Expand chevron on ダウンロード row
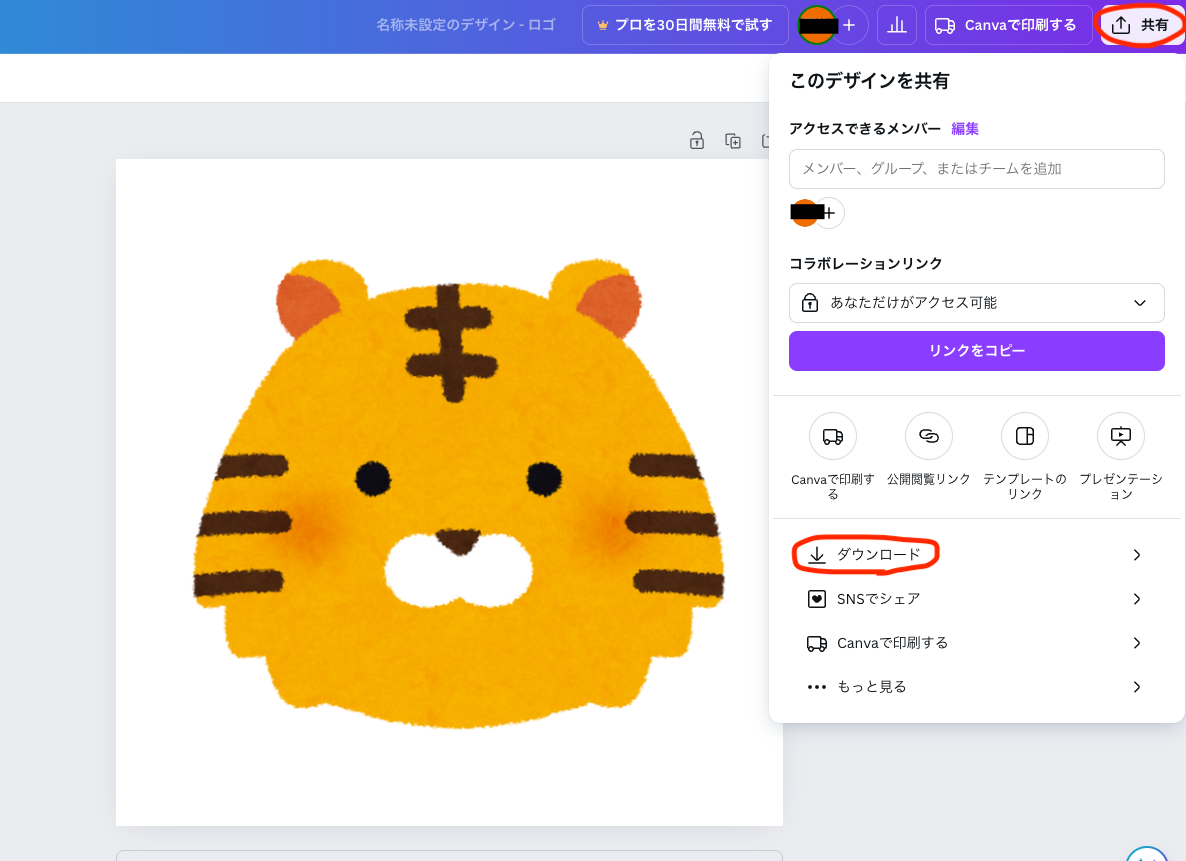The height and width of the screenshot is (861, 1186). [1137, 555]
